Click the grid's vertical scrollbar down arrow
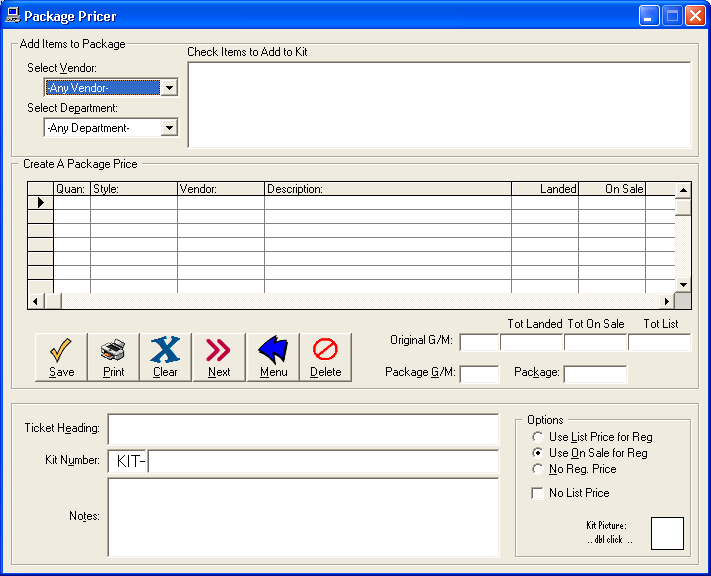Viewport: 711px width, 576px height. click(x=683, y=285)
